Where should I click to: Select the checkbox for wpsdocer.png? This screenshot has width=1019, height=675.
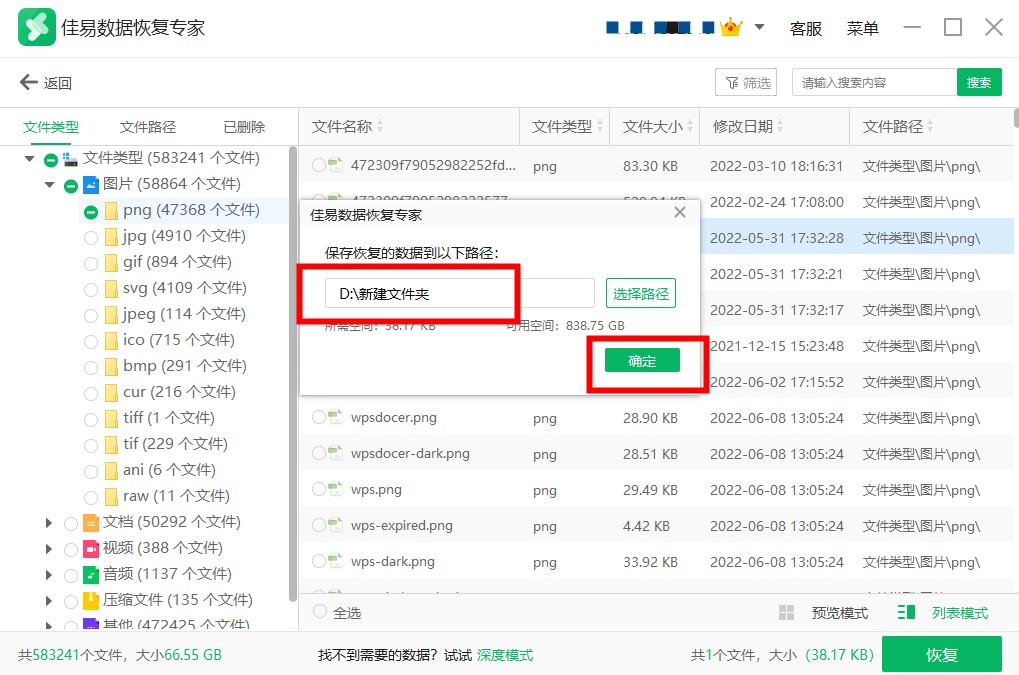tap(318, 417)
